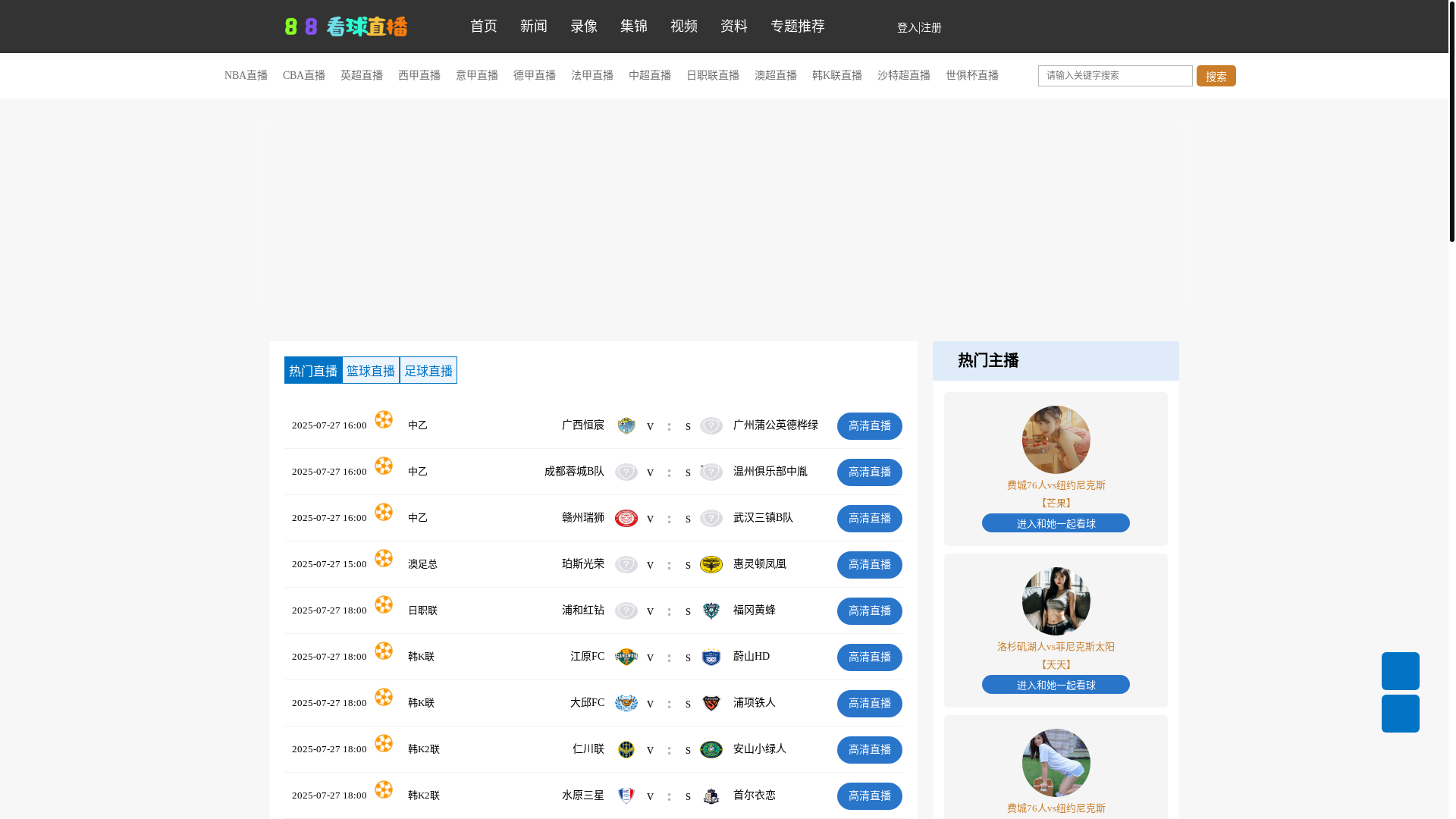This screenshot has width=1456, height=819.
Task: Go to 世俱杯直播 category
Action: tap(972, 75)
